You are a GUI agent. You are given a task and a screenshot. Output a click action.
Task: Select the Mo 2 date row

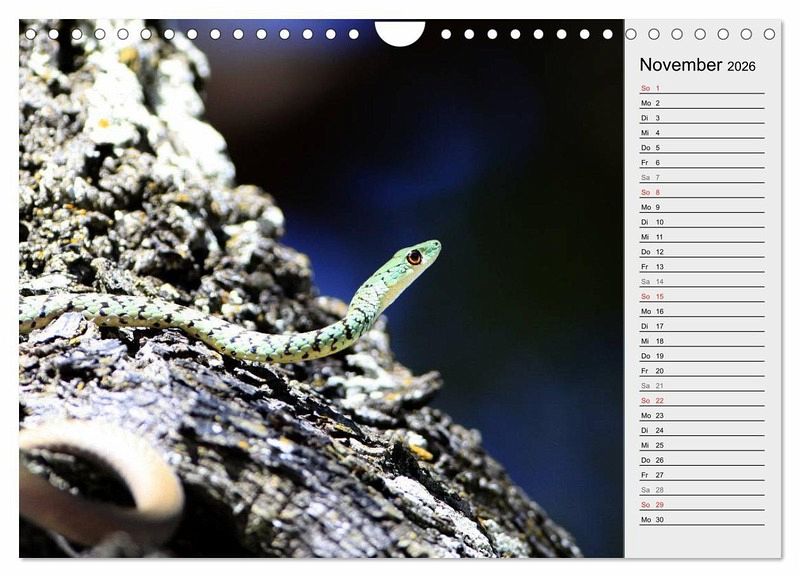point(702,103)
